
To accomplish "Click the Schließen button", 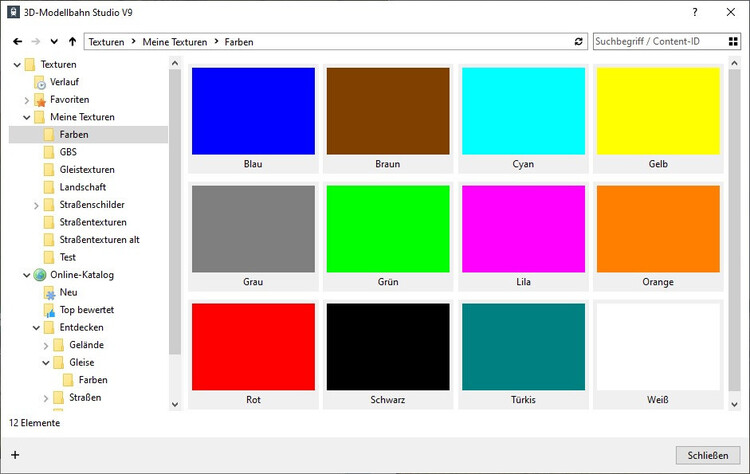I will point(708,455).
